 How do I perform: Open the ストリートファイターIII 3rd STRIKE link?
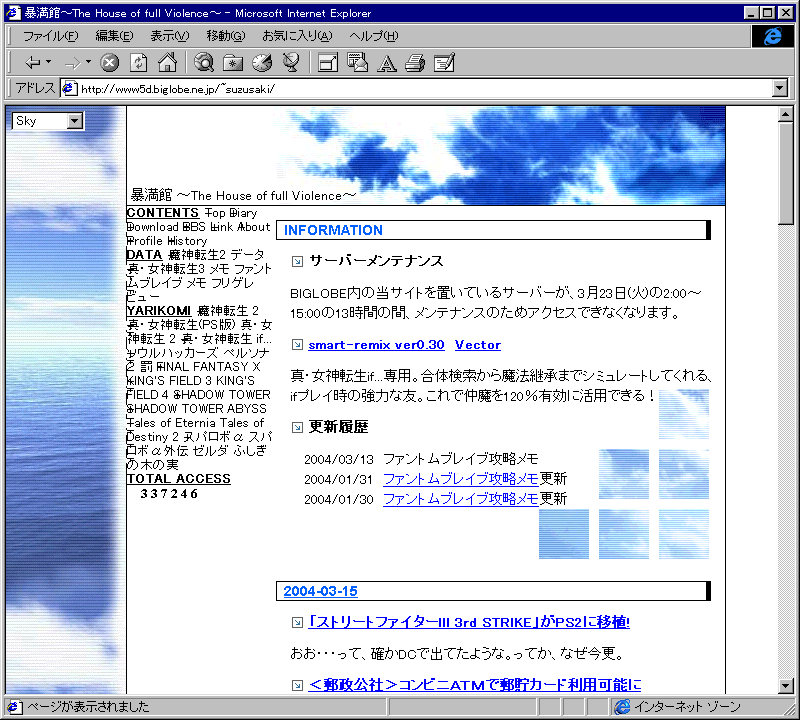tap(469, 622)
